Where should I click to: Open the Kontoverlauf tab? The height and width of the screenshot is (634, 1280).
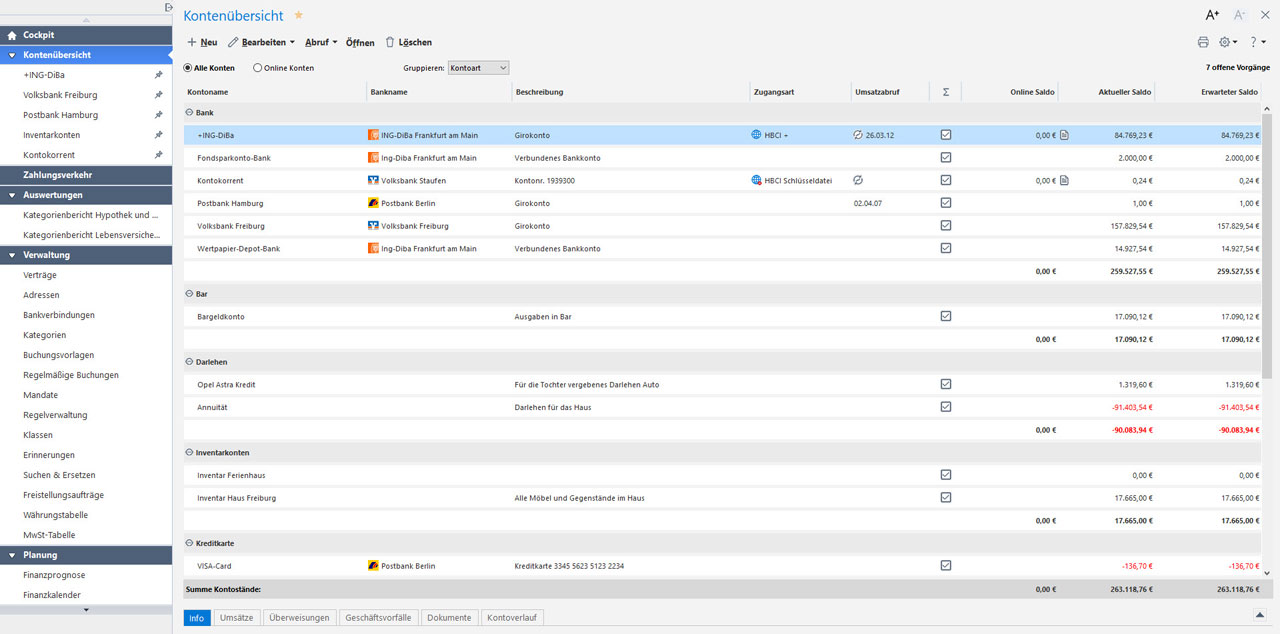510,618
